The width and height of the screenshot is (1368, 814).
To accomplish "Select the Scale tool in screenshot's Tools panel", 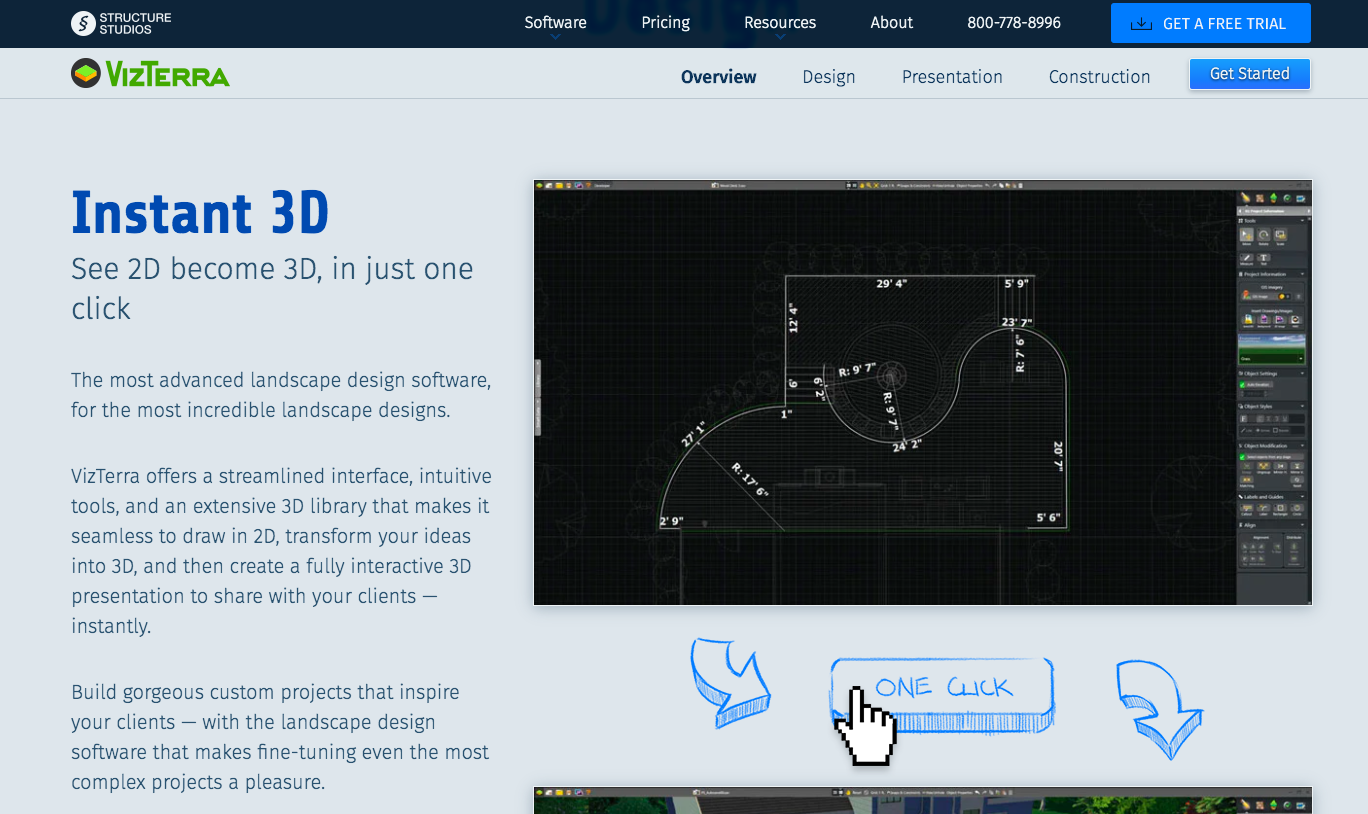I will tap(1280, 235).
